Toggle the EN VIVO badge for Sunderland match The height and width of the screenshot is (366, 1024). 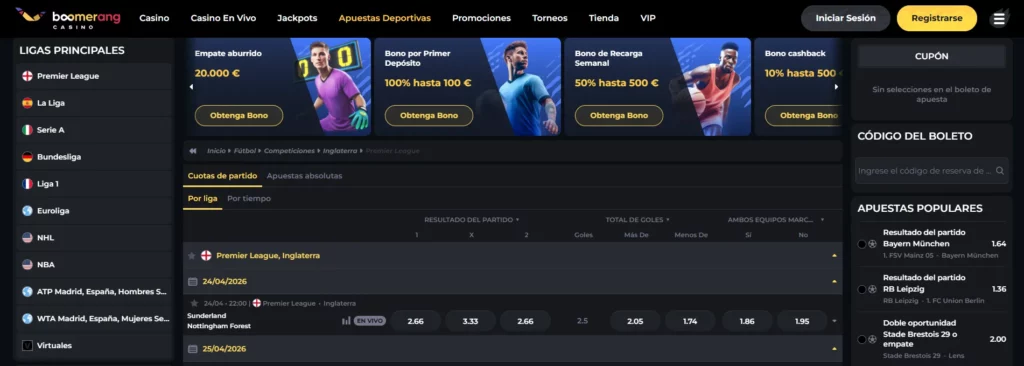tap(370, 321)
